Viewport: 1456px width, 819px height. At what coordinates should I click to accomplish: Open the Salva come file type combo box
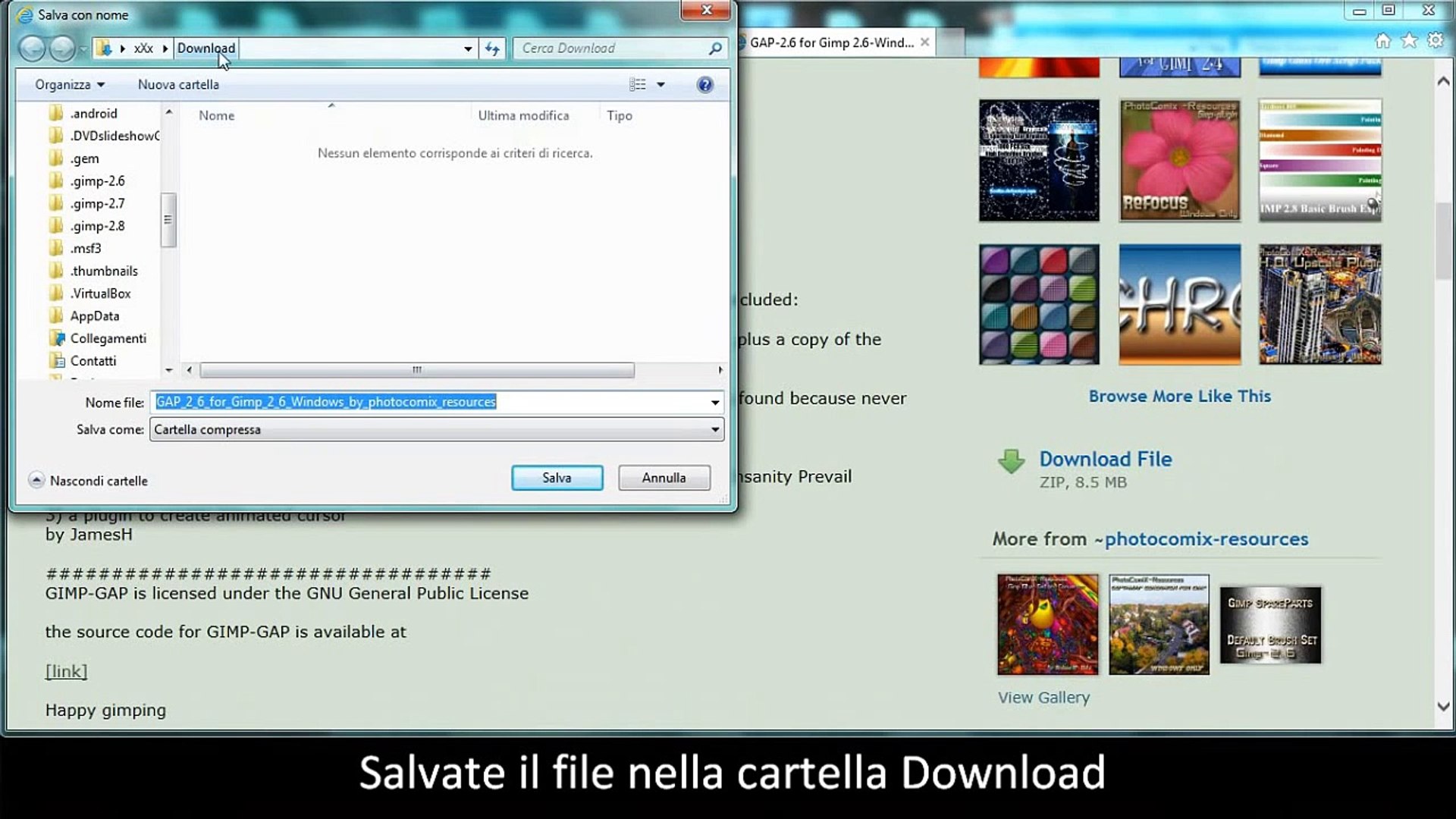click(x=437, y=430)
